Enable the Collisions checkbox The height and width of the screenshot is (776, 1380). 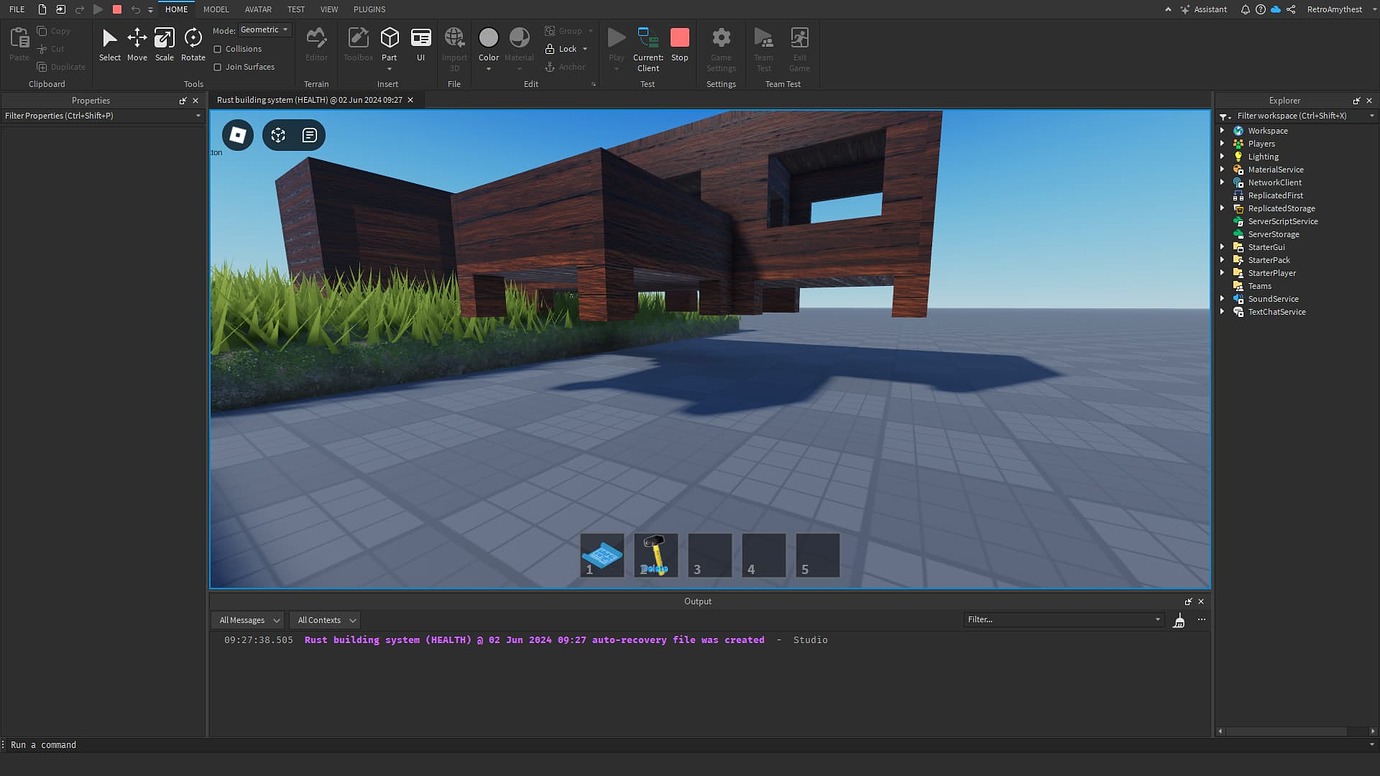pyautogui.click(x=216, y=48)
